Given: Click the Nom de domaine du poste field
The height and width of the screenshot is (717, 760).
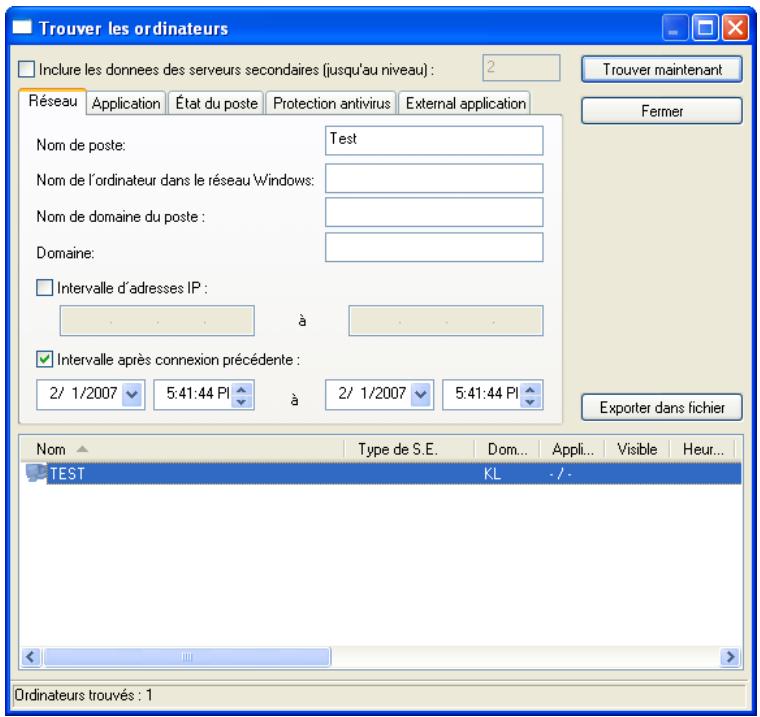Looking at the screenshot, I should 434,212.
